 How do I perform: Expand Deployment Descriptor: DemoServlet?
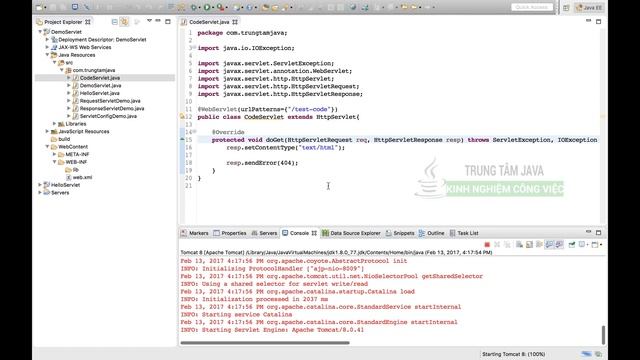(47, 40)
